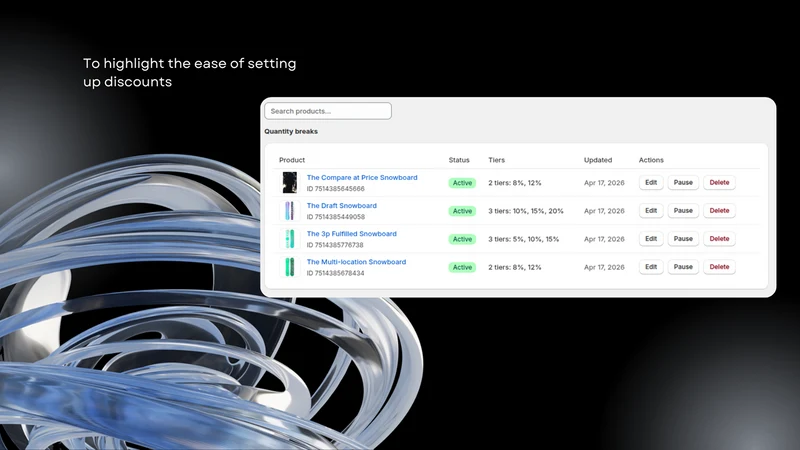Click '2 tiers: 8%, 12%' for Multi-location Snowboard

pos(515,267)
